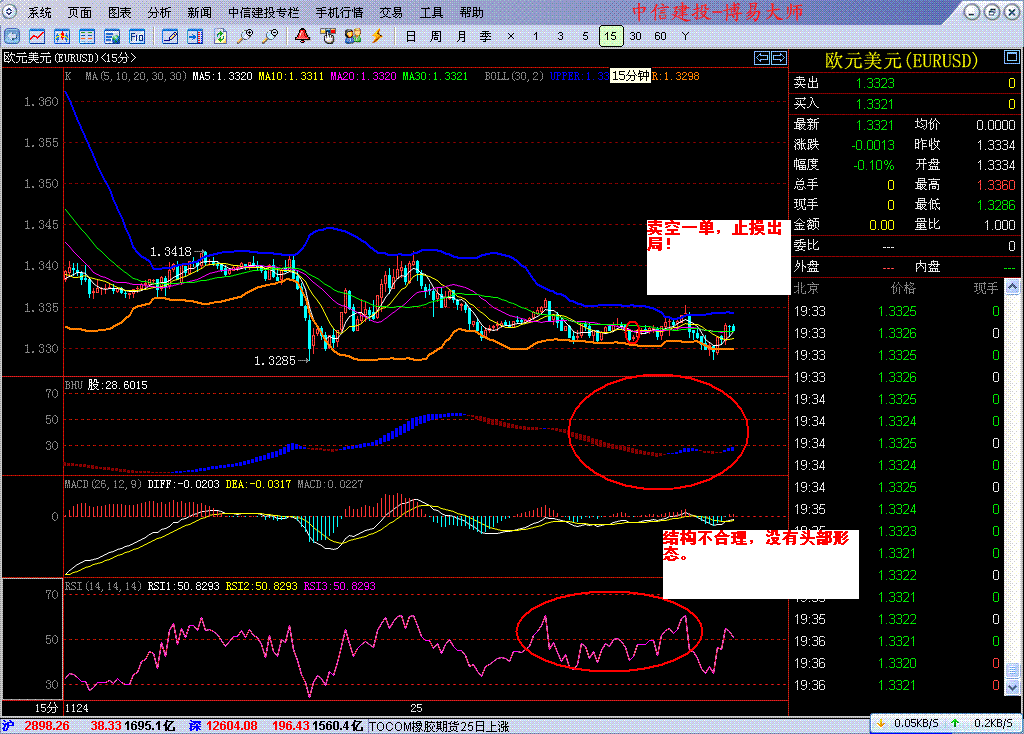Click the hand pointer on cards icon
The height and width of the screenshot is (734, 1024).
[328, 36]
